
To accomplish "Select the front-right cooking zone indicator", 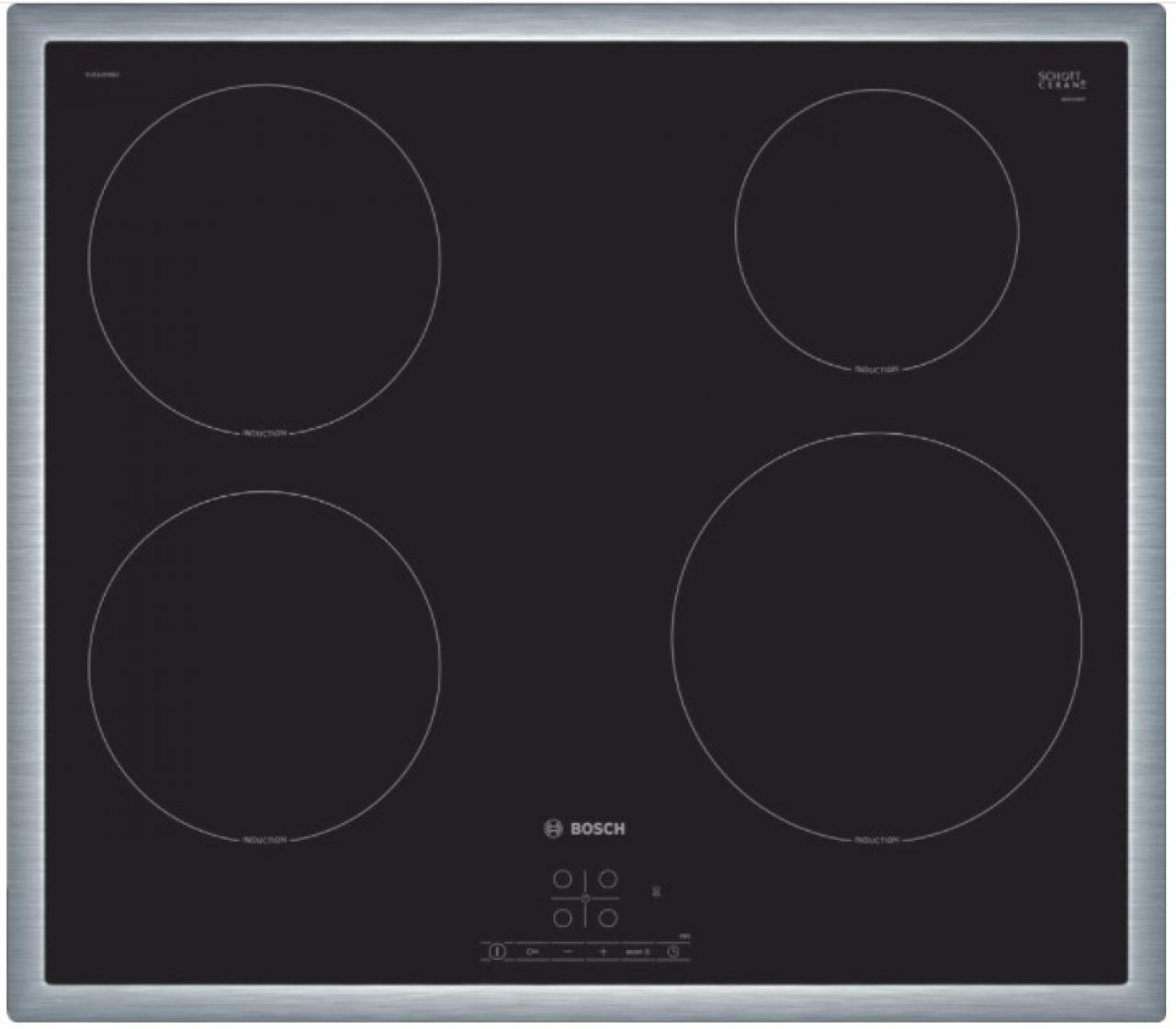I will tap(607, 917).
